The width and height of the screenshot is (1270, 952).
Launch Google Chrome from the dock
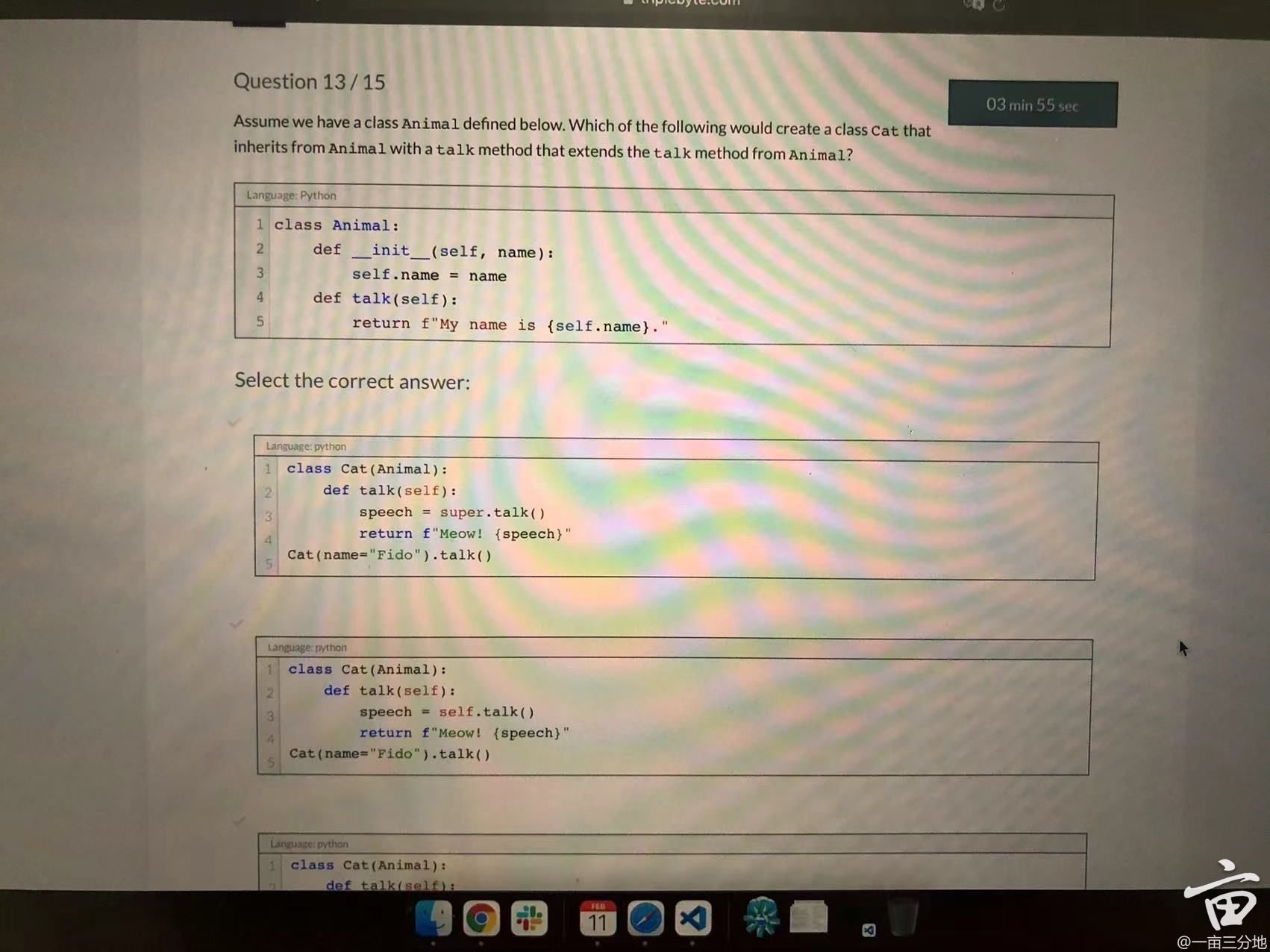click(481, 918)
